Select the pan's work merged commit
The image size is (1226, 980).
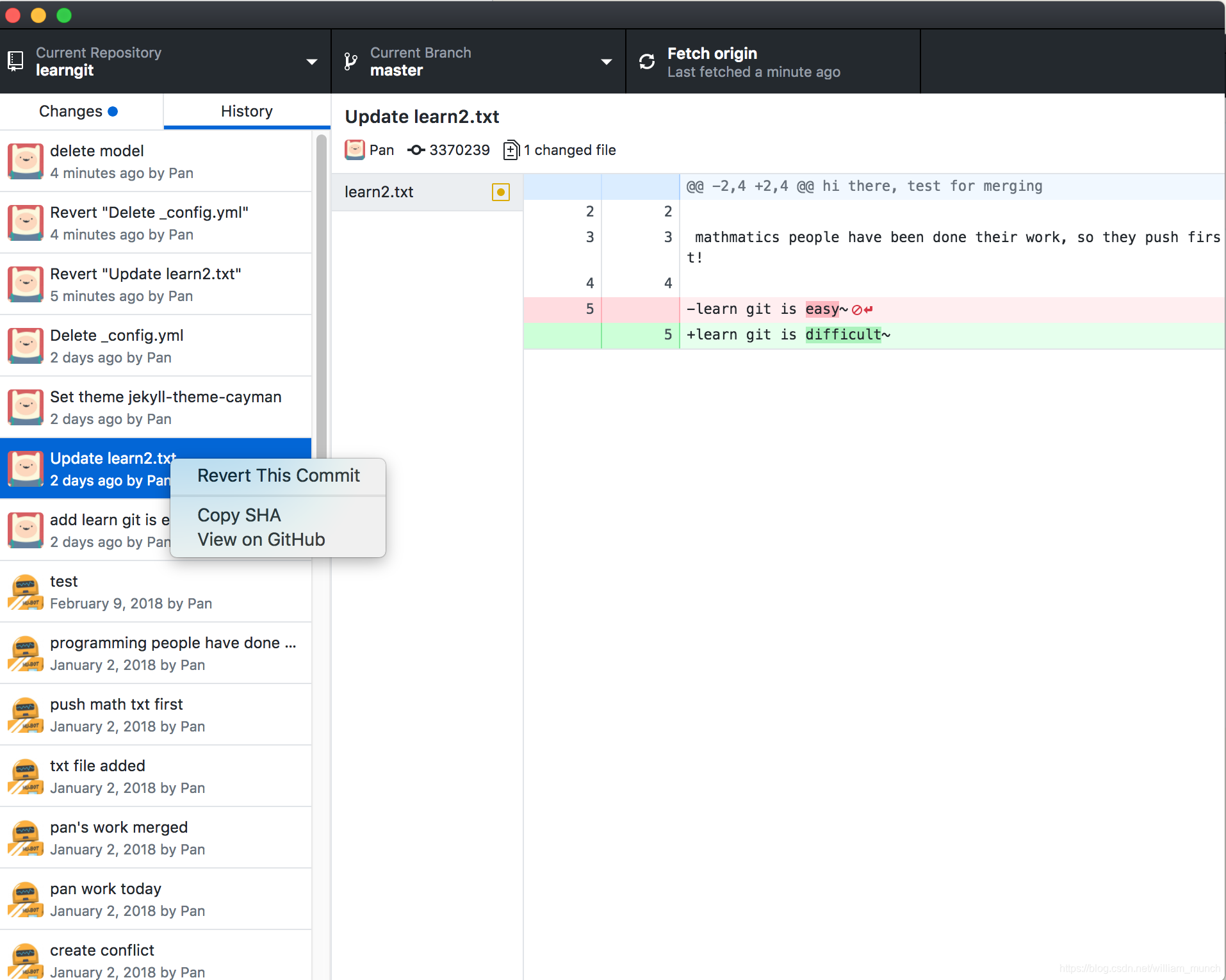(x=156, y=838)
